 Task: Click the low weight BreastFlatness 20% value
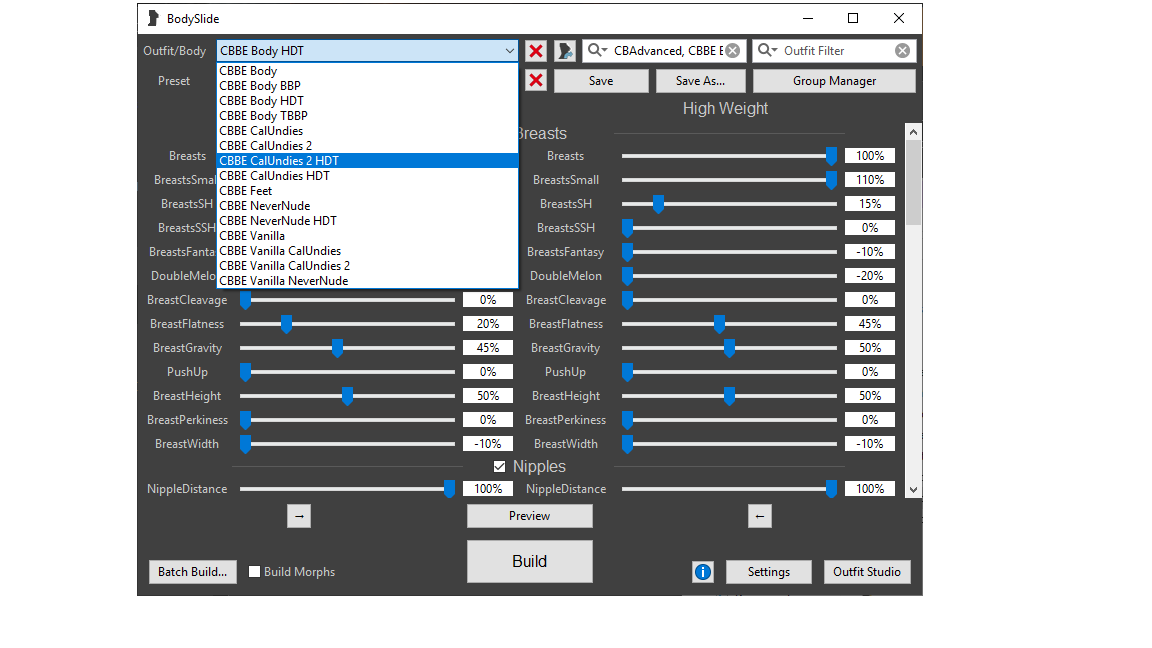pyautogui.click(x=488, y=324)
